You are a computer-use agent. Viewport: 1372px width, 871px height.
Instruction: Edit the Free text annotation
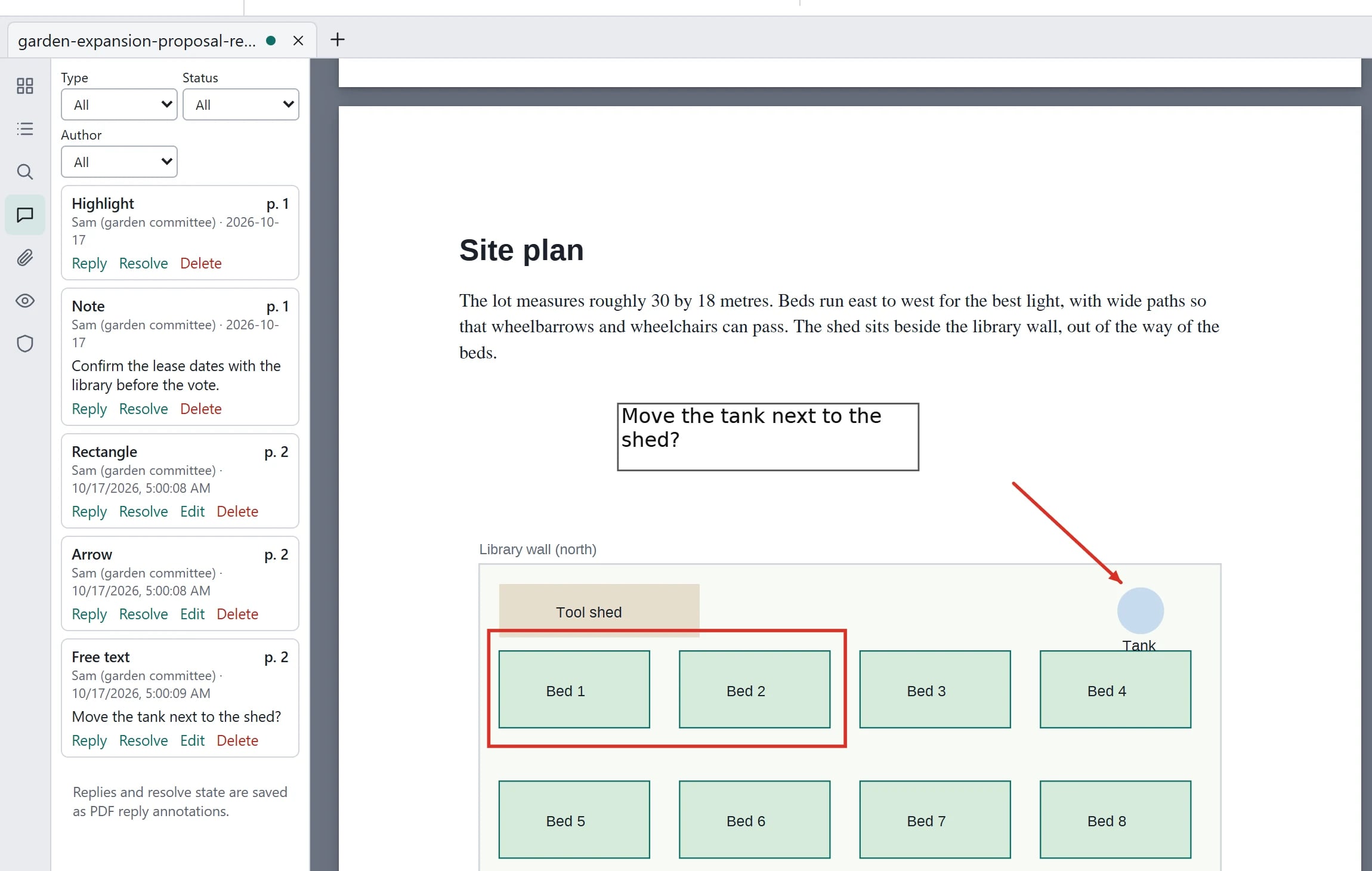coord(193,740)
